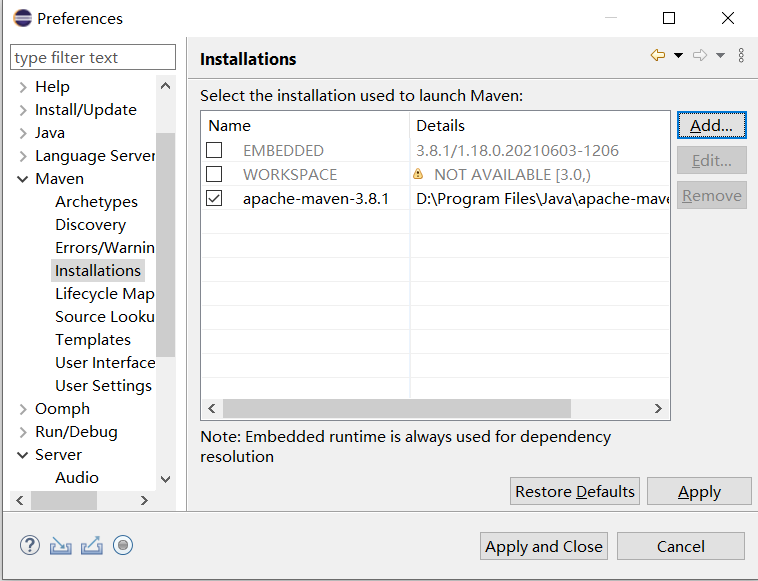Select Templates under Maven

[x=93, y=340]
